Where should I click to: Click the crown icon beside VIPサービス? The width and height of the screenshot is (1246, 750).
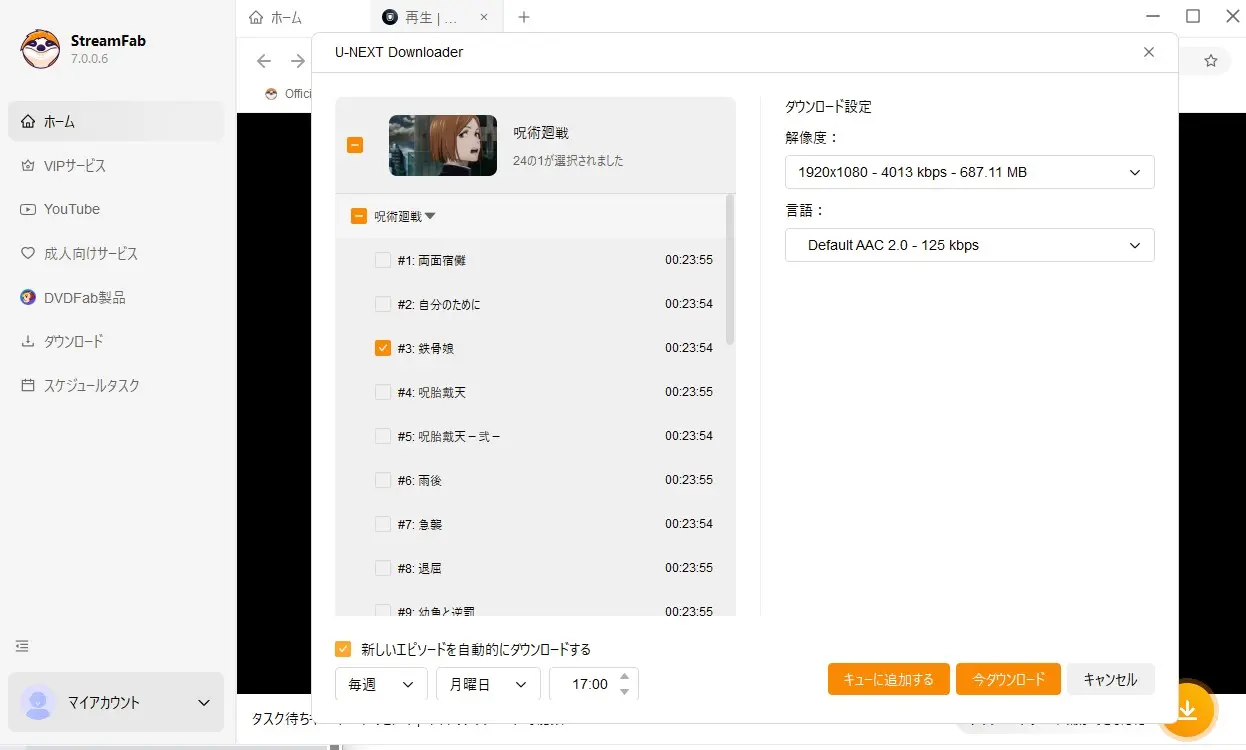pos(28,165)
